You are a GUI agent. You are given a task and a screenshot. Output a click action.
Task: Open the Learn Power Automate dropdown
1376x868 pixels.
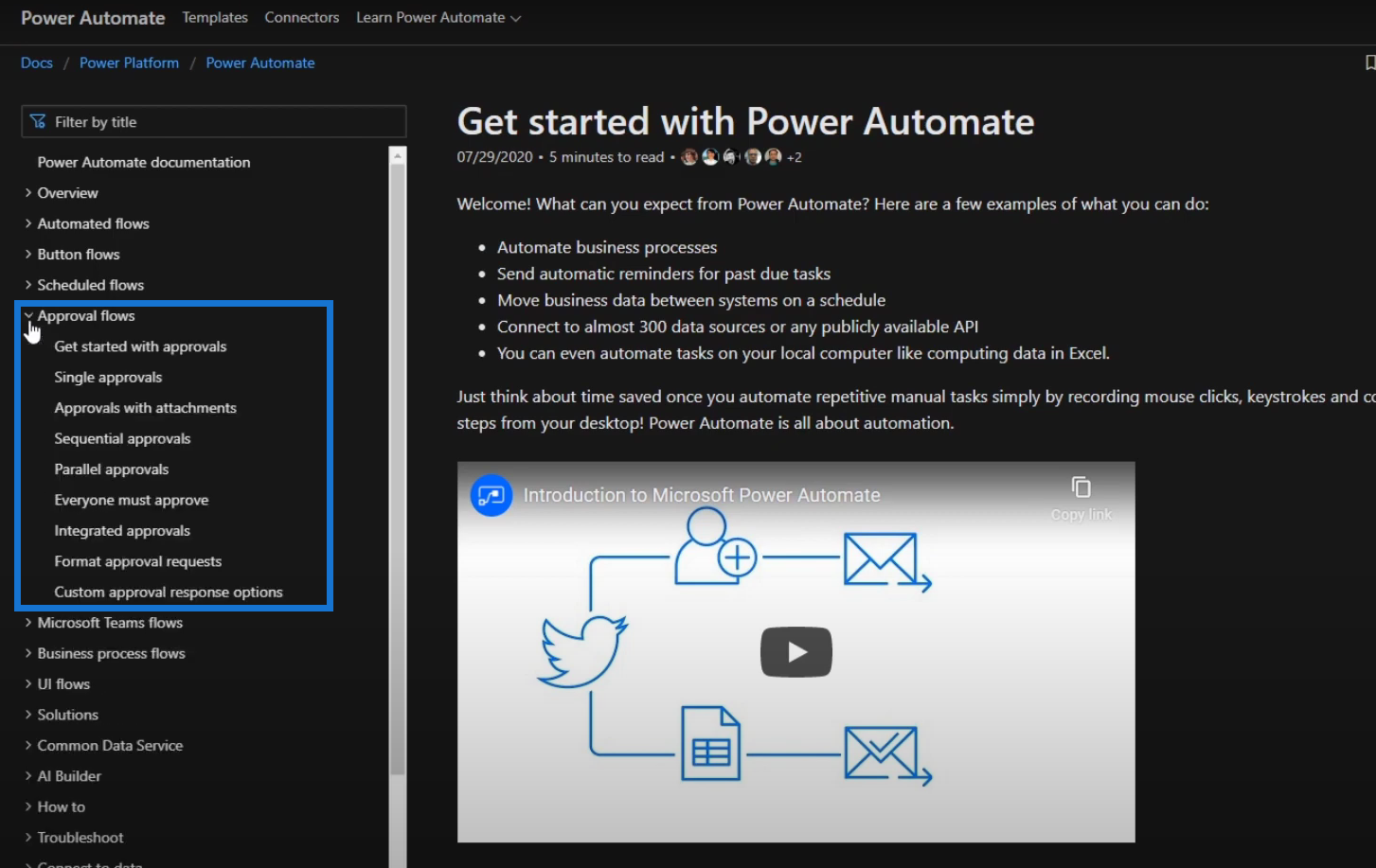tap(438, 17)
